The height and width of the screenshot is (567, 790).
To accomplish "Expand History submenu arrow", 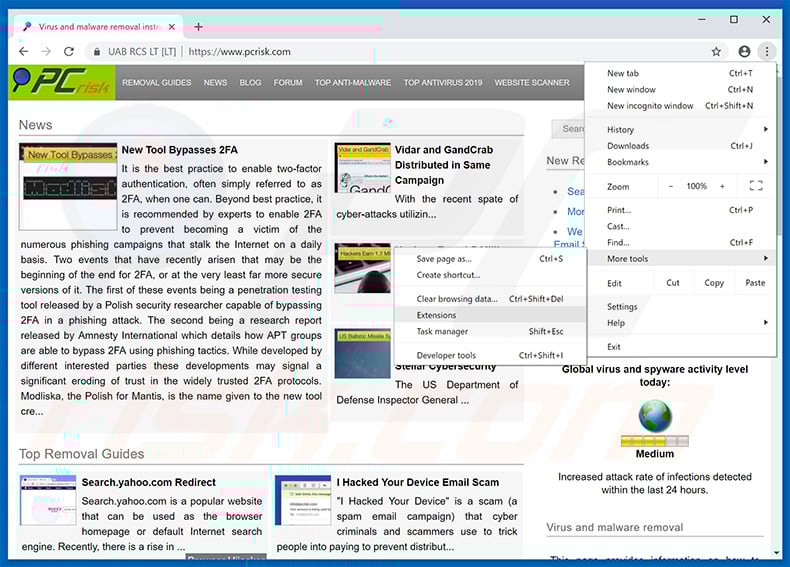I will coord(765,130).
